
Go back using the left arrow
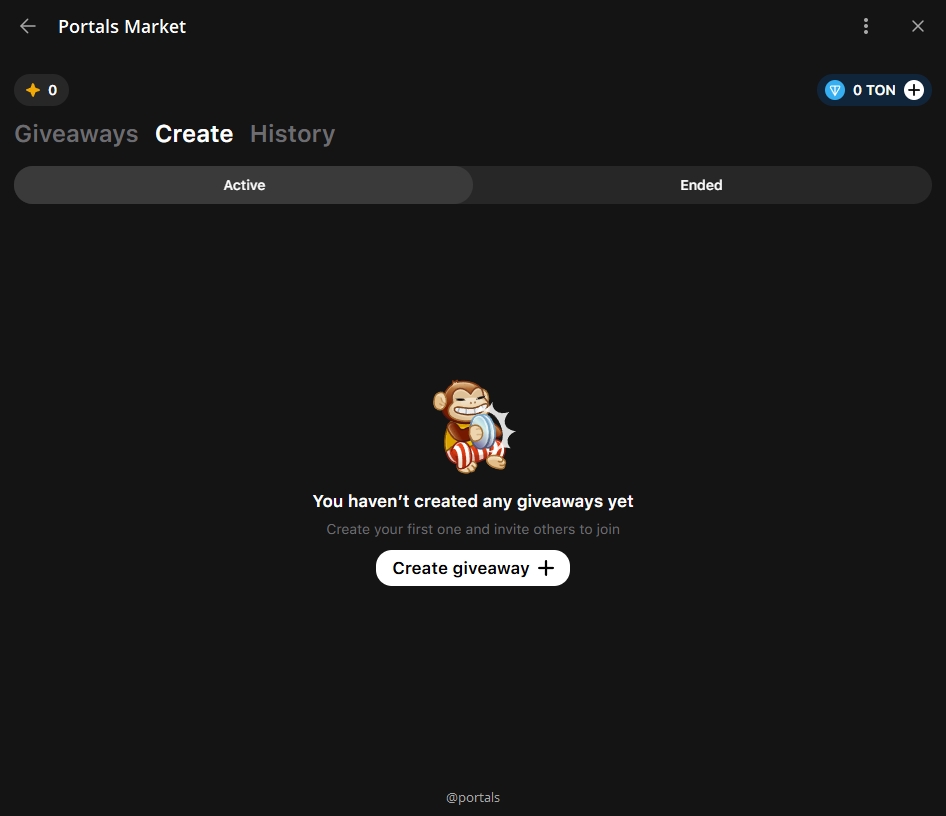pos(28,27)
